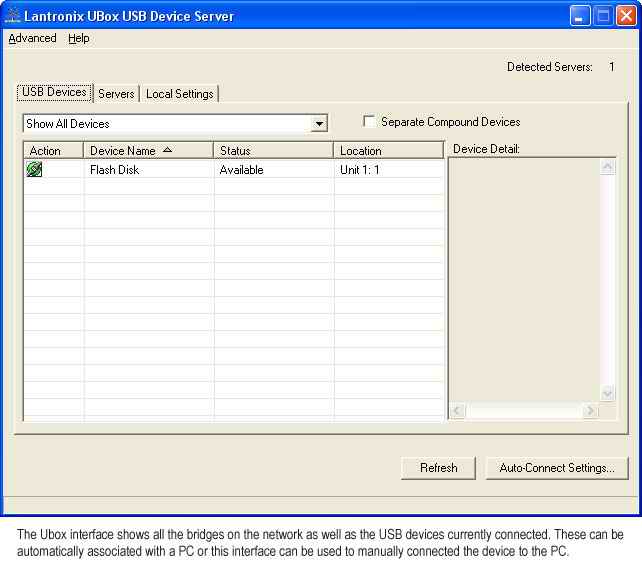Click the Available status cell
Image resolution: width=642 pixels, height=570 pixels.
241,170
